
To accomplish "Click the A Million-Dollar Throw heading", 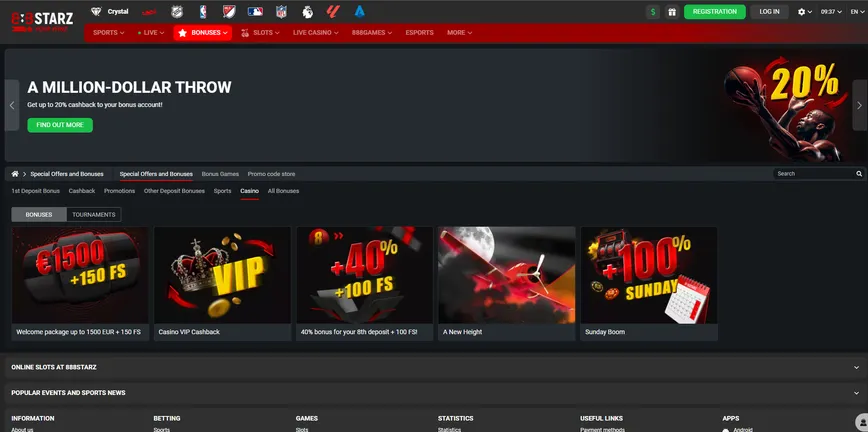I will [129, 88].
